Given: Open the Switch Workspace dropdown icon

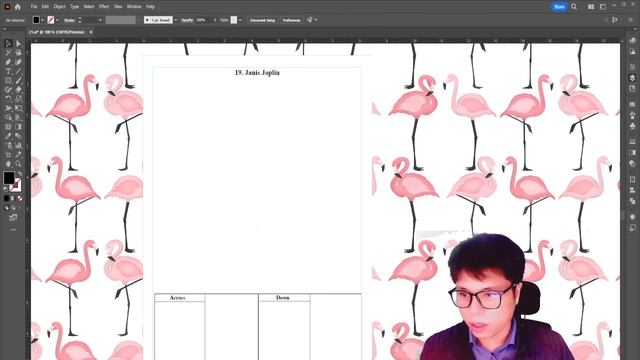Looking at the screenshot, I should tap(603, 7).
